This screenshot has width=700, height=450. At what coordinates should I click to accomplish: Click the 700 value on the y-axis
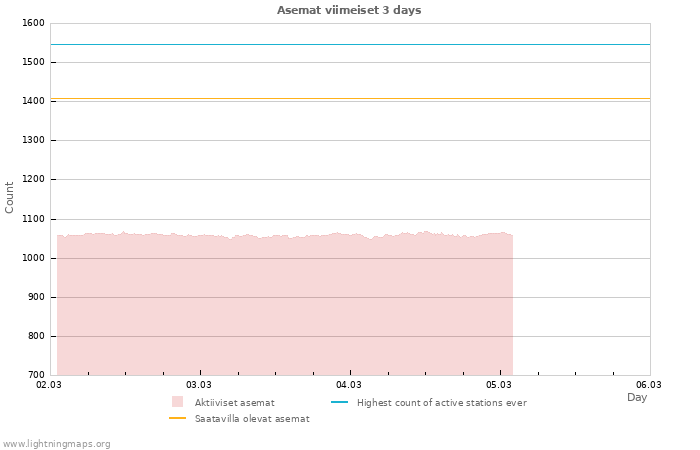36,375
